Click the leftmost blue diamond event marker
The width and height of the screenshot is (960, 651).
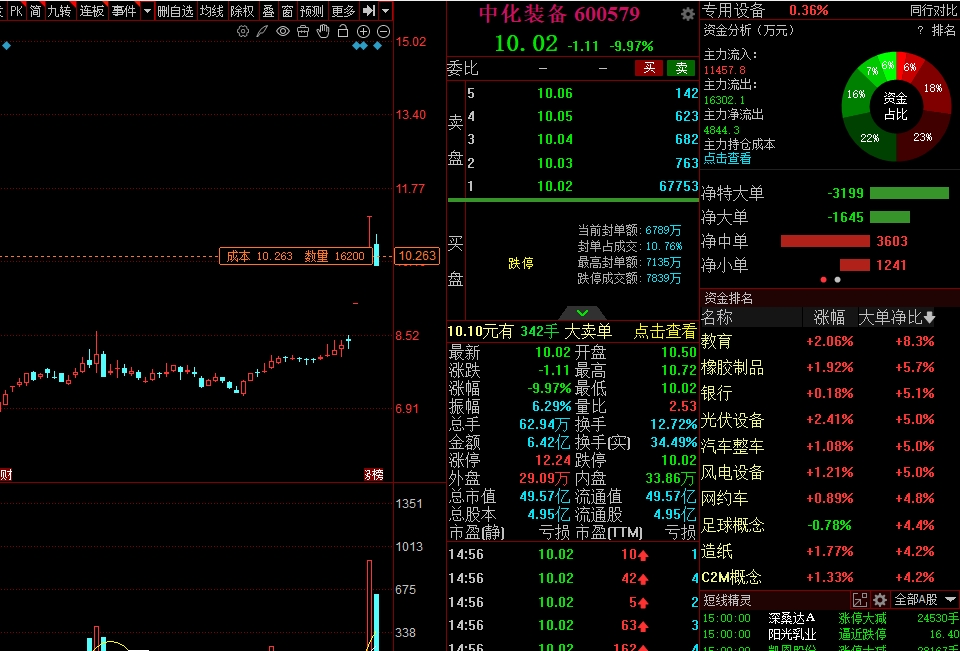(x=6, y=46)
